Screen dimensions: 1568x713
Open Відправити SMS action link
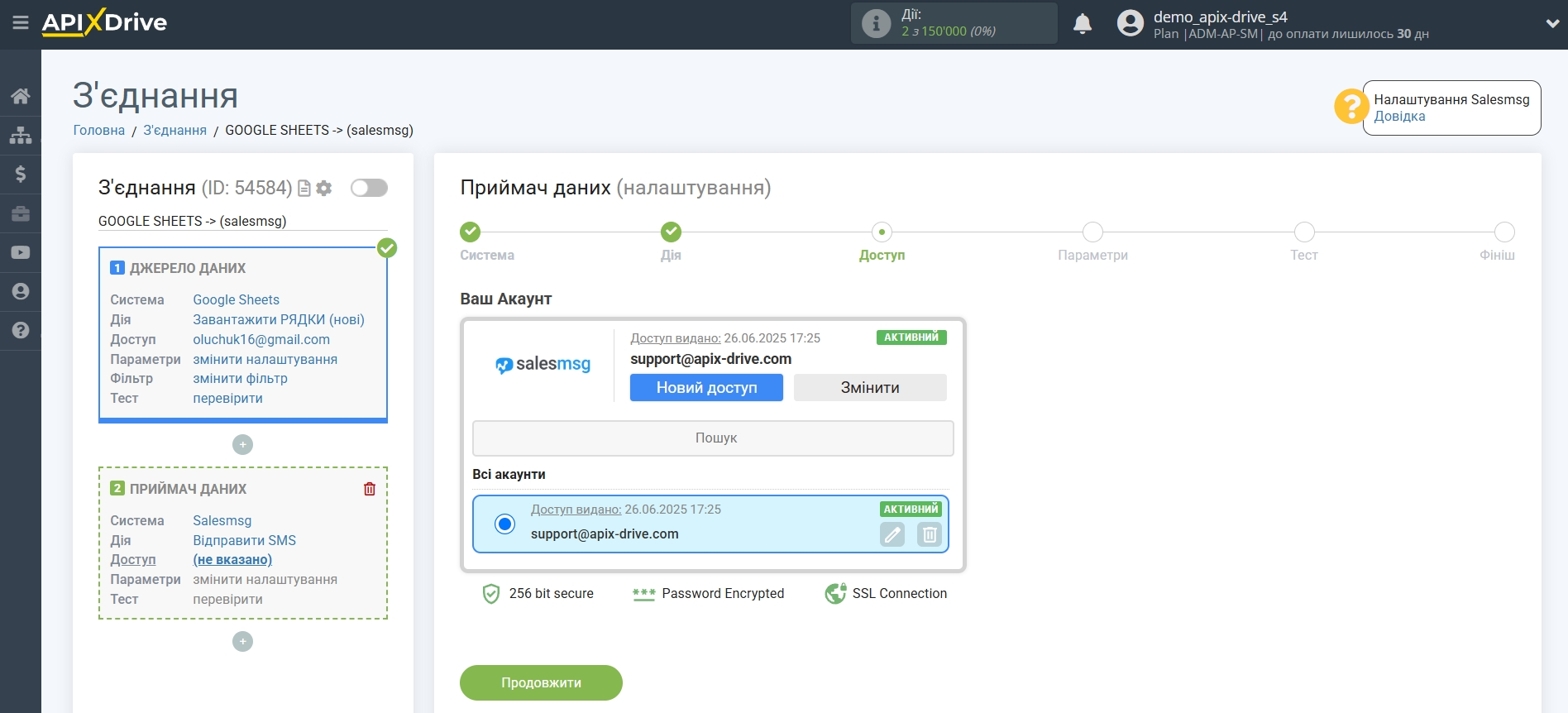pos(245,540)
